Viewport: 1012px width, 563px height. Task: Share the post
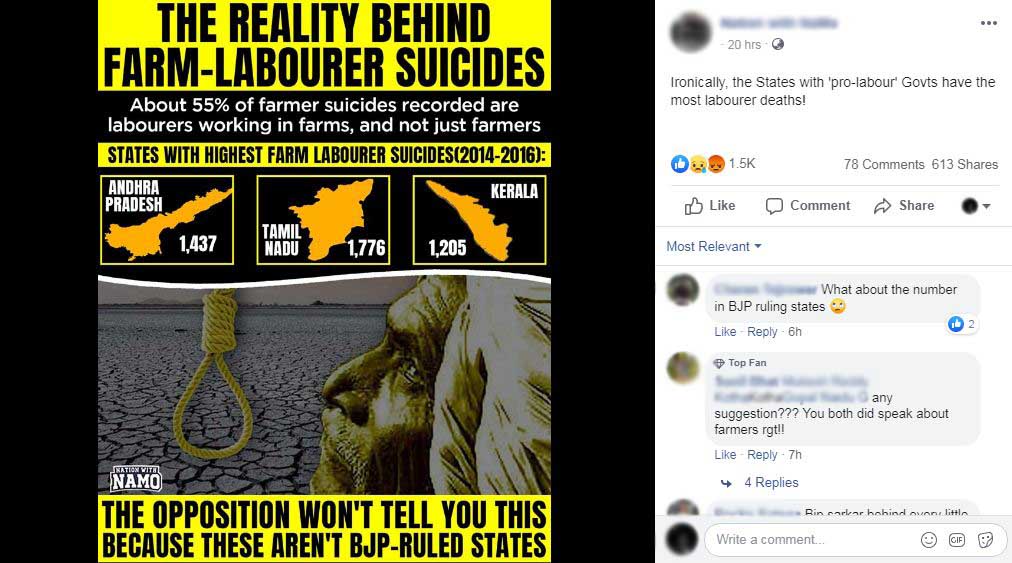pyautogui.click(x=904, y=205)
